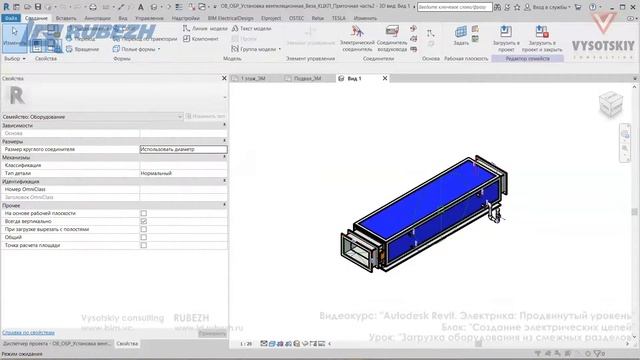Click the 'Справка по свойствам' help link
The width and height of the screenshot is (640, 360).
[28, 333]
